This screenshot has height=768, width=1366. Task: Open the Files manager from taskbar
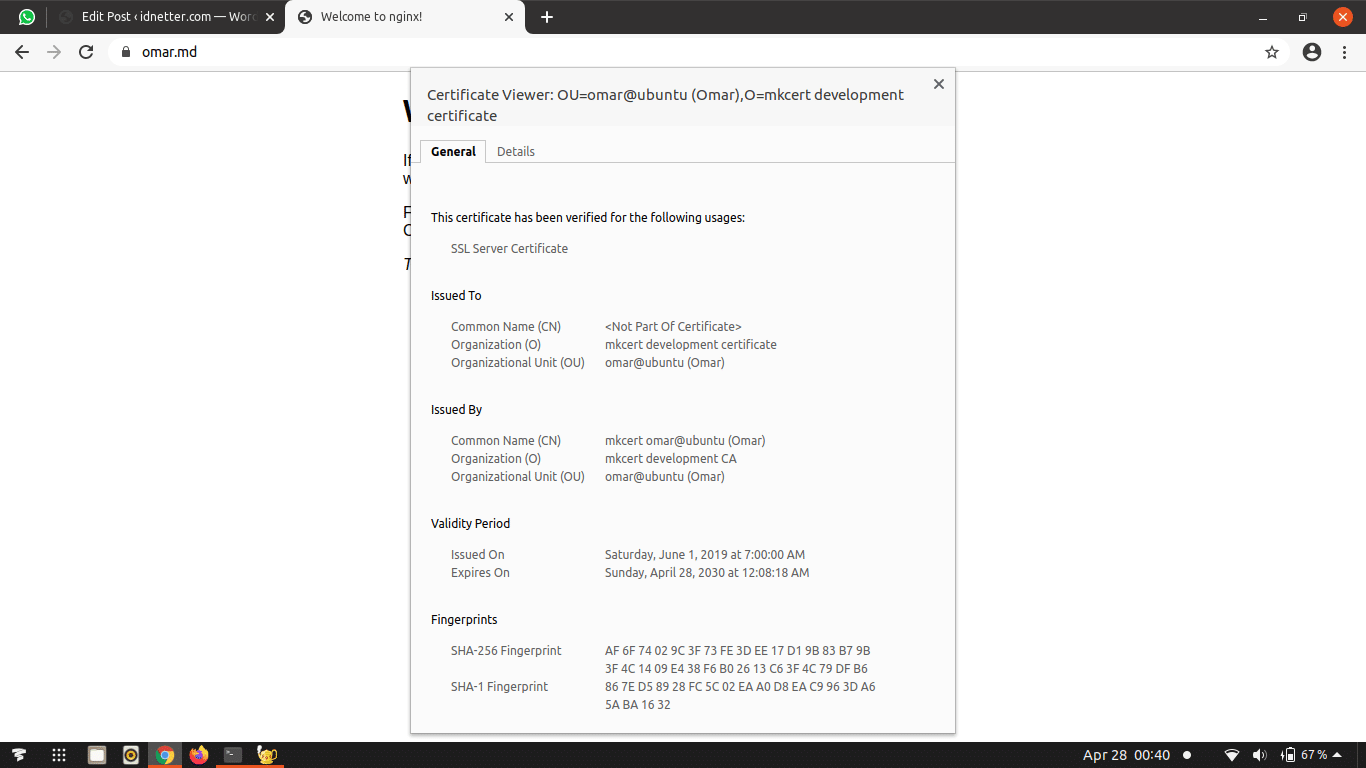pos(97,755)
